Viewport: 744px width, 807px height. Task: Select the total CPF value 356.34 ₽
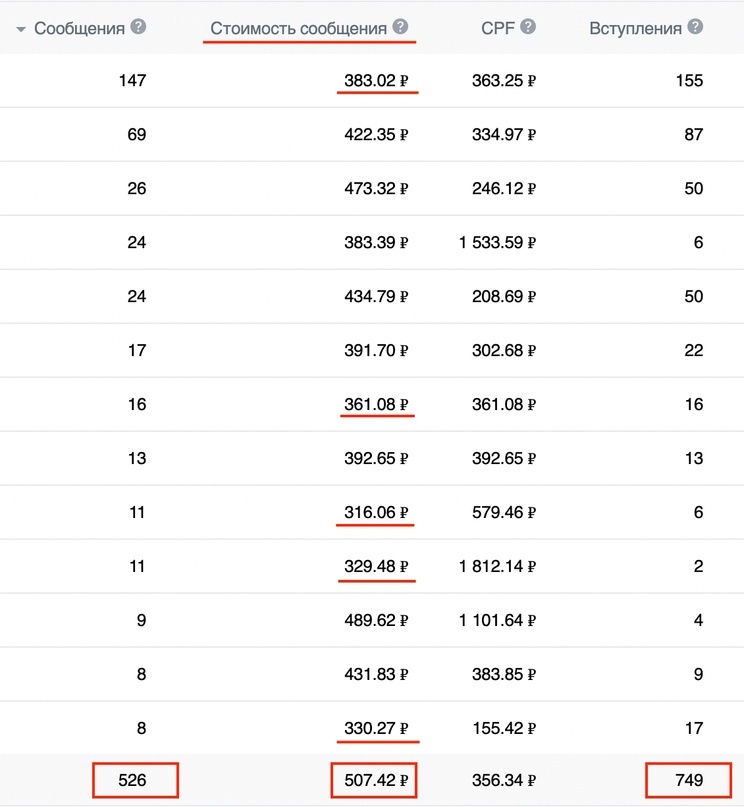tap(504, 780)
